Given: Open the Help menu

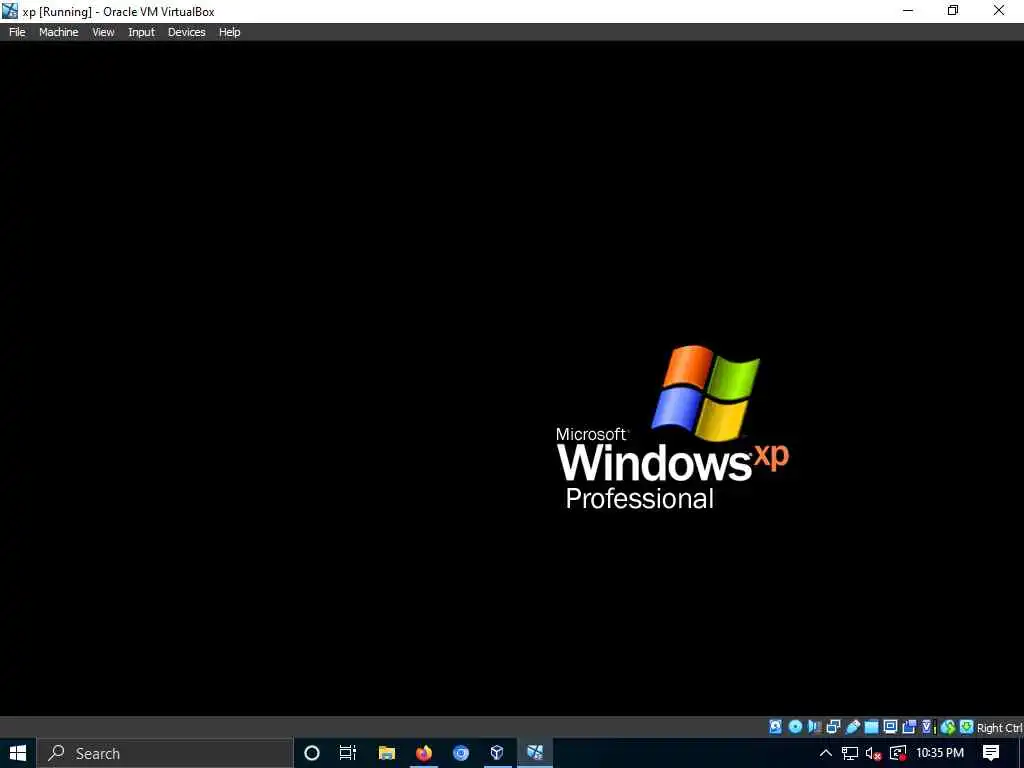Looking at the screenshot, I should tap(229, 32).
